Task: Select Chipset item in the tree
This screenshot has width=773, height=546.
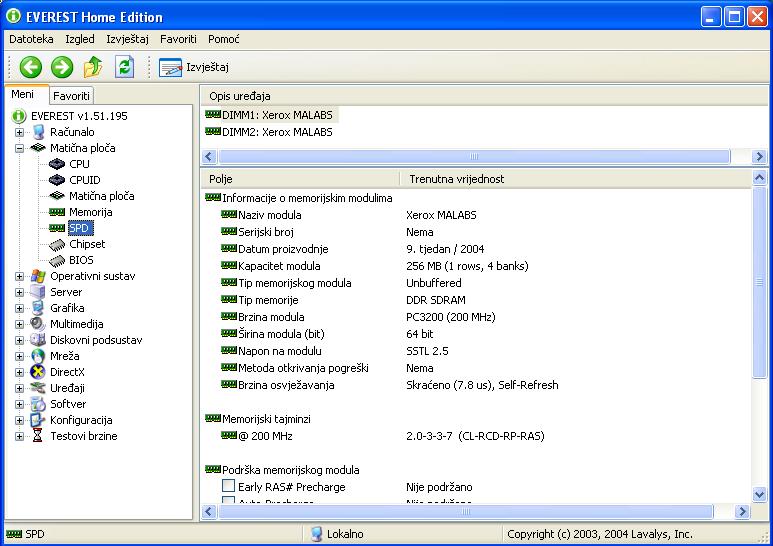Action: coord(86,244)
